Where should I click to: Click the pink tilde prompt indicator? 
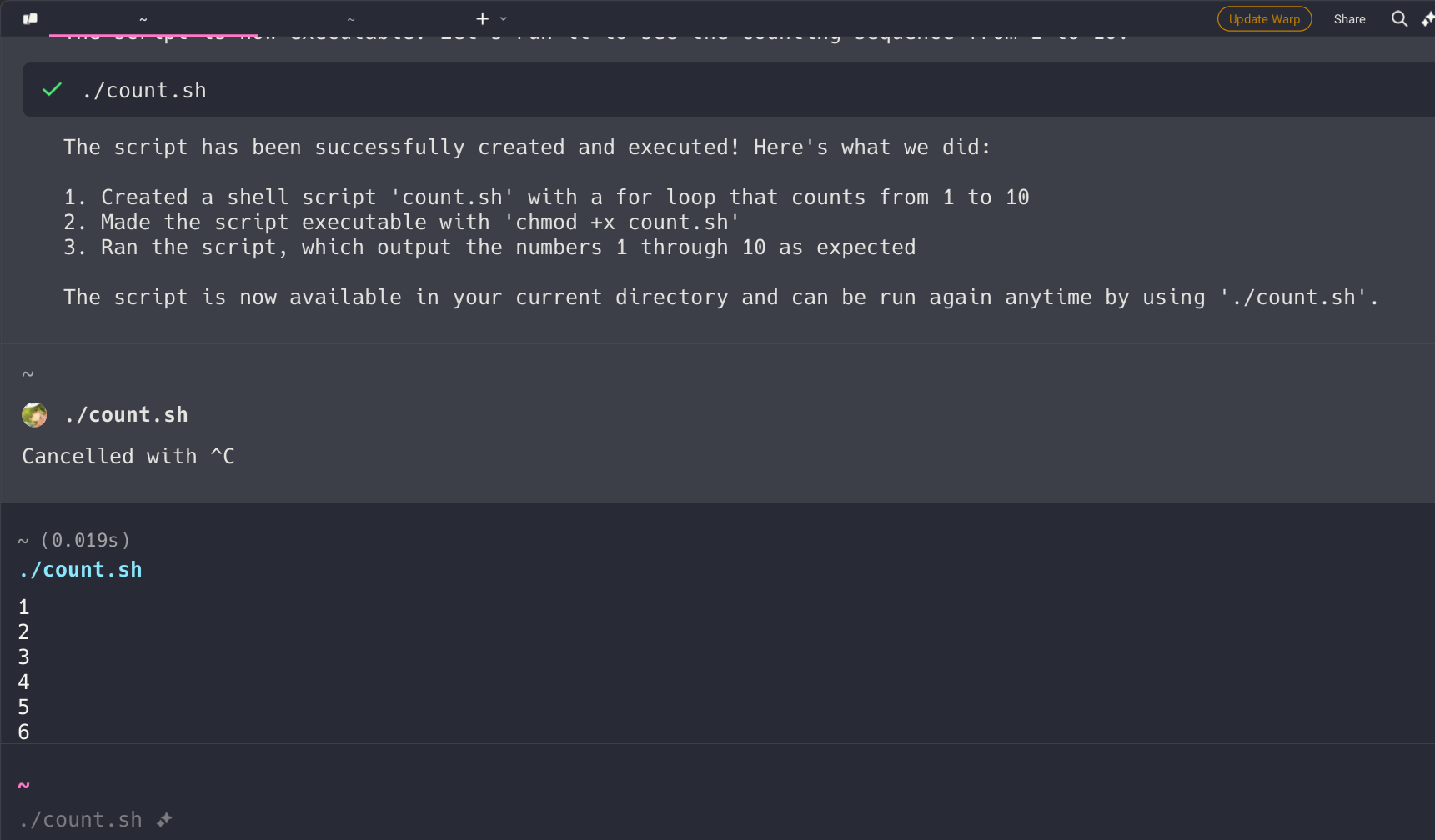23,785
